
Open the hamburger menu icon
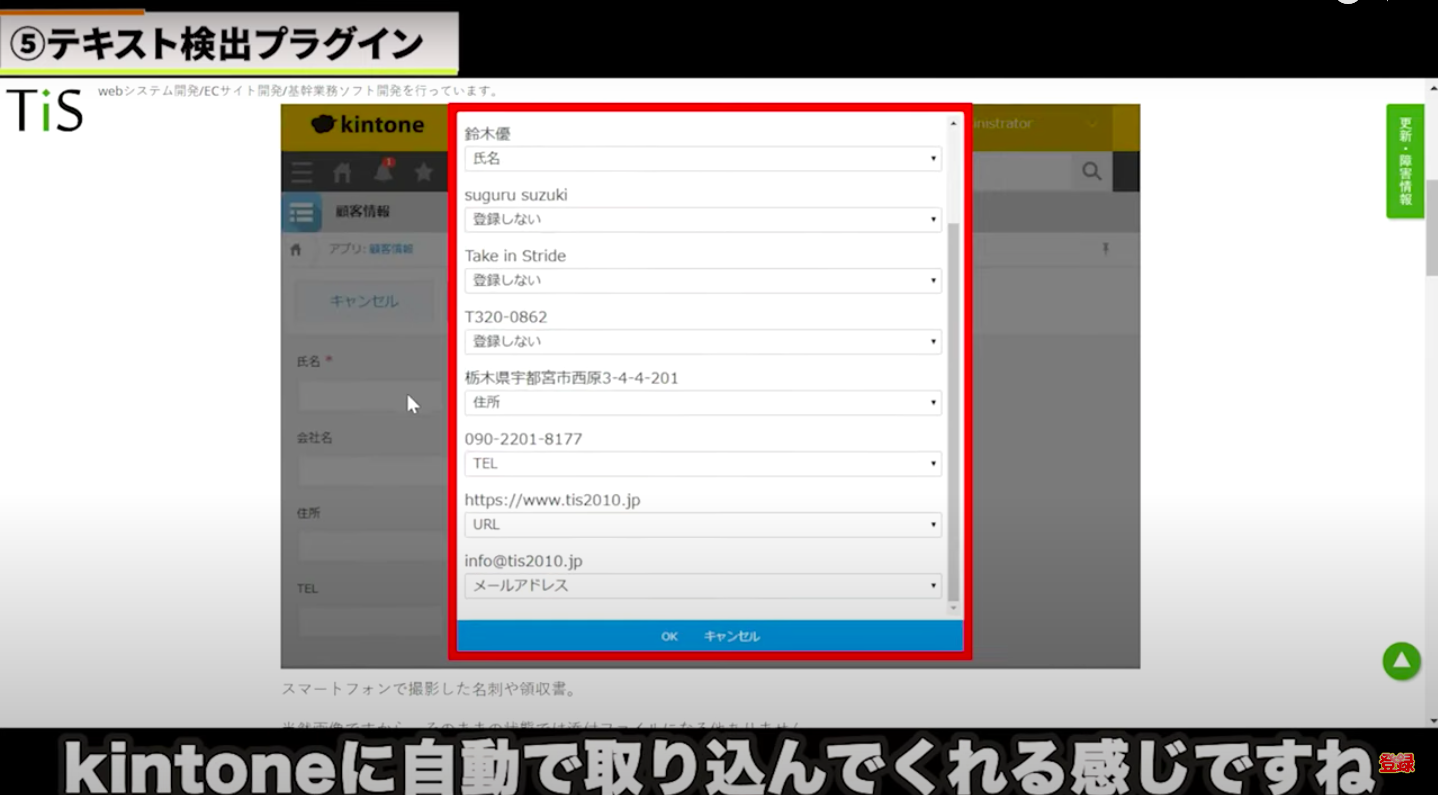[x=301, y=172]
